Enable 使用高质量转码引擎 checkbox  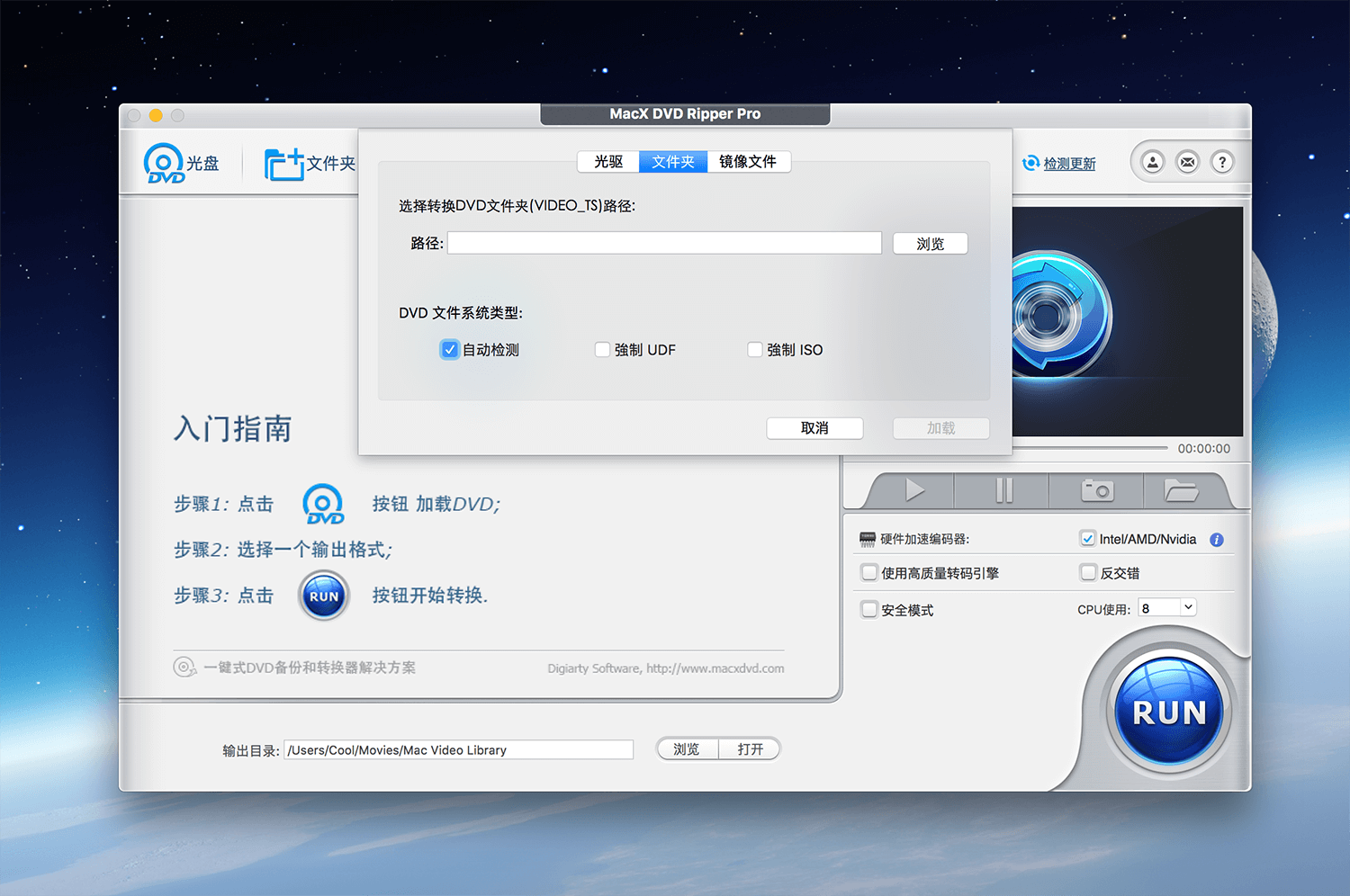point(869,572)
